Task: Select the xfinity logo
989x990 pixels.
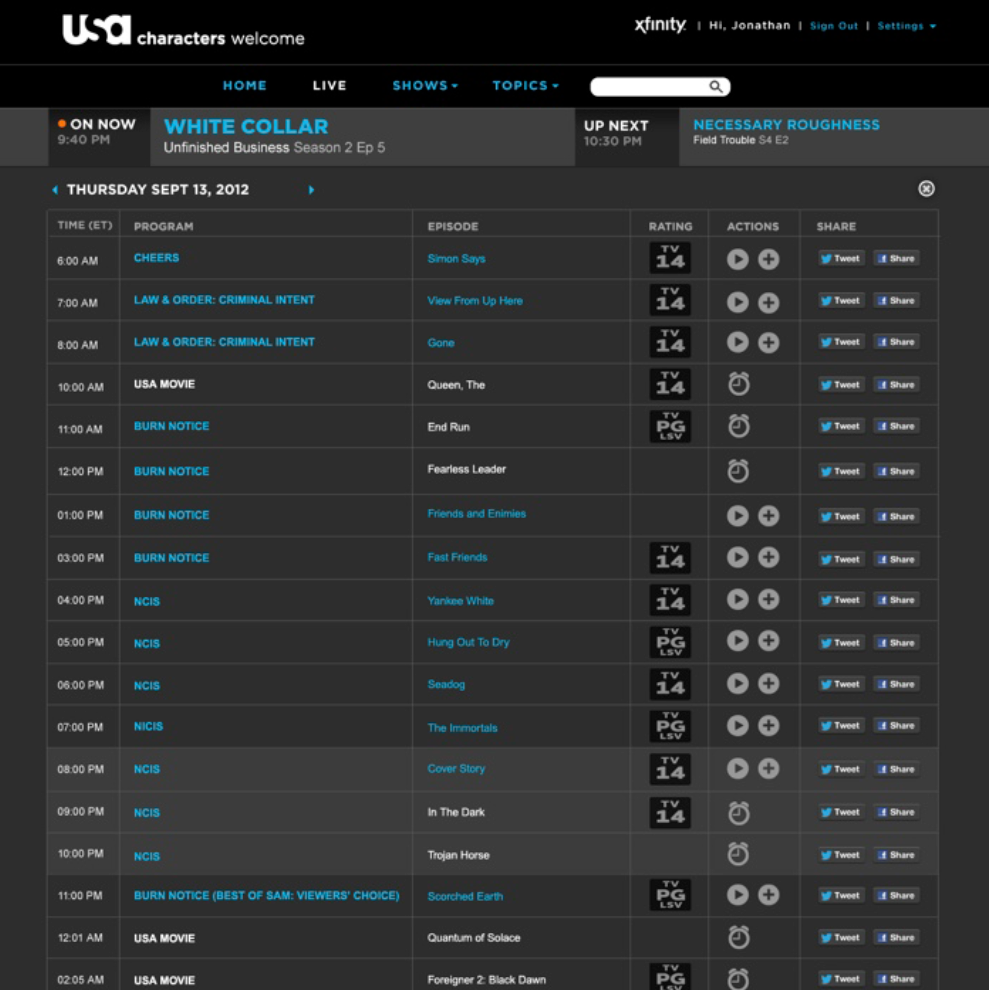Action: click(661, 25)
